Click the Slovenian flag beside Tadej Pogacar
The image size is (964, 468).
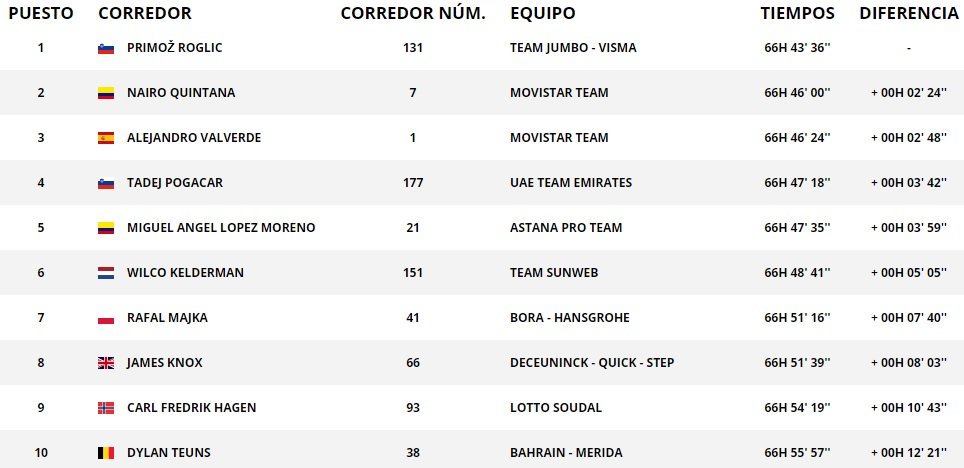click(106, 183)
